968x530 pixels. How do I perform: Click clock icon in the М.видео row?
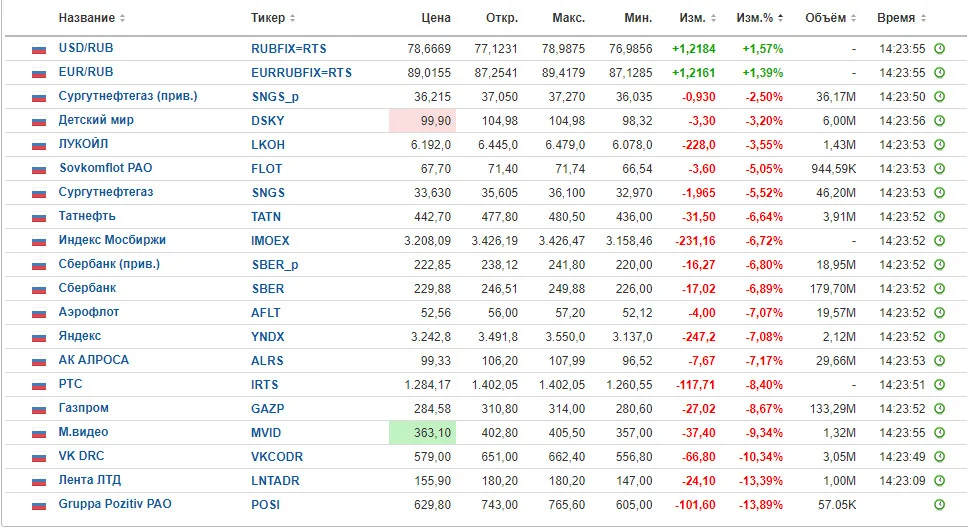point(939,433)
